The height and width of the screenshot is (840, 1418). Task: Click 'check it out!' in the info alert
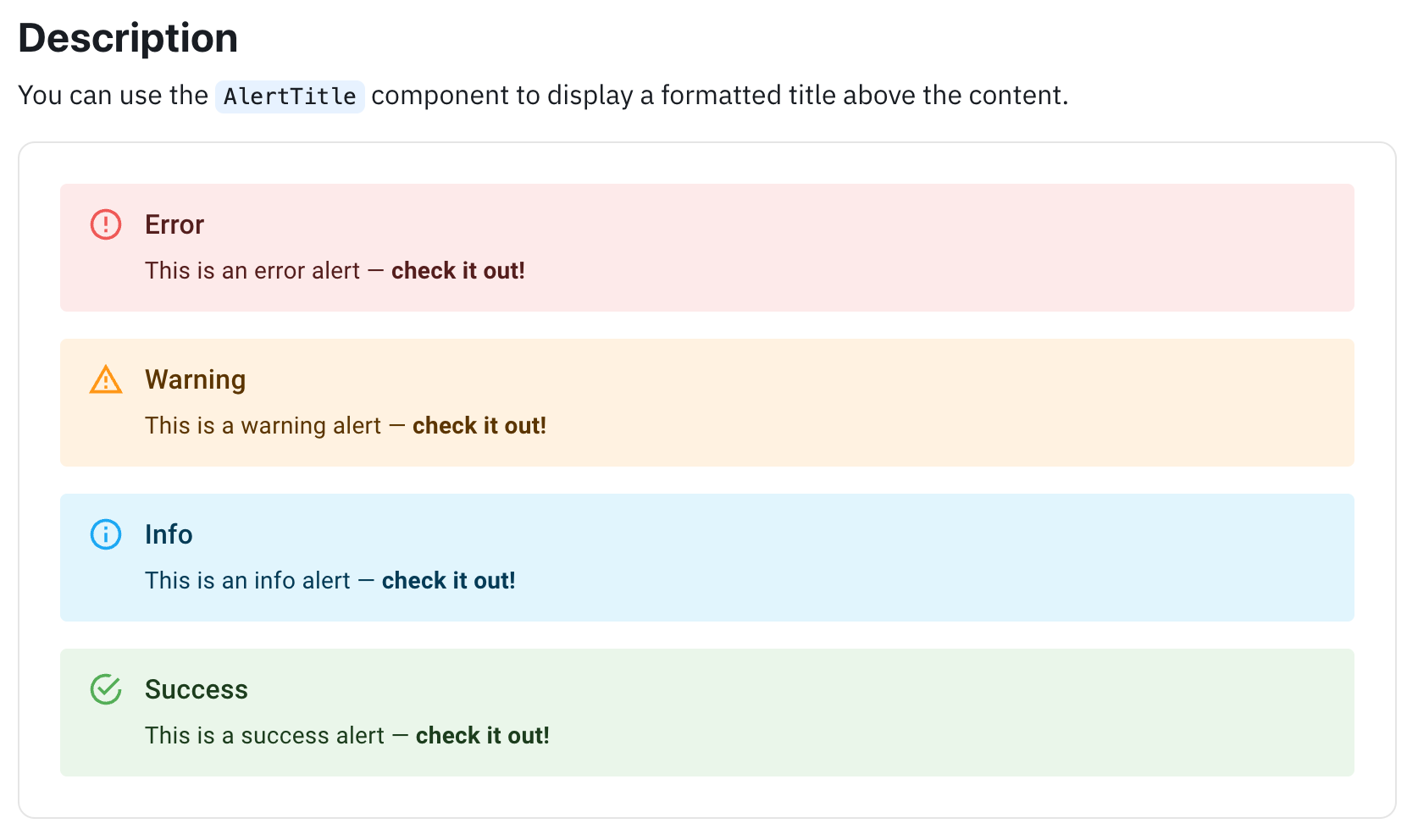coord(448,580)
